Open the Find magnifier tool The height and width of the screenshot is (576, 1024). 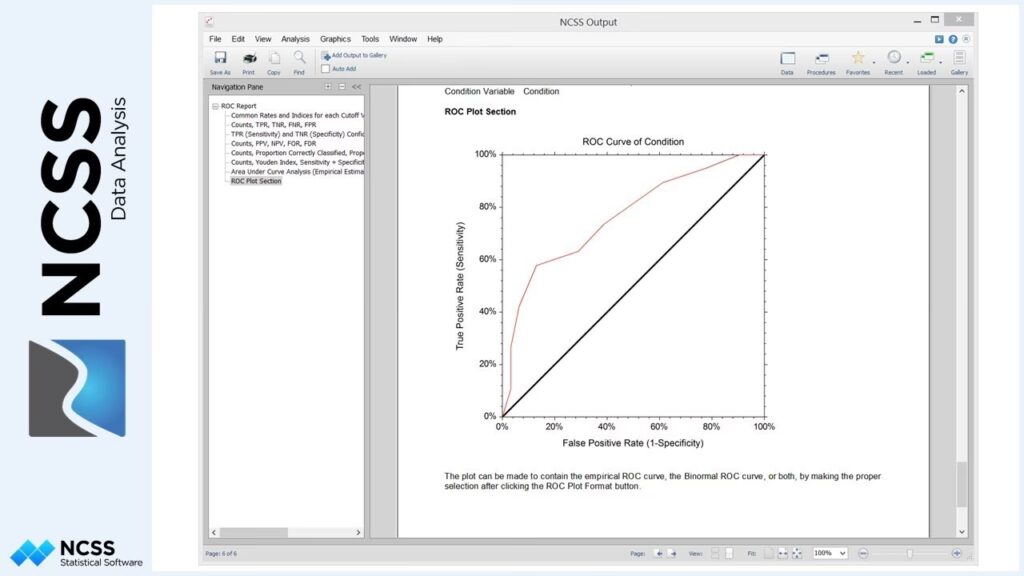click(x=299, y=59)
